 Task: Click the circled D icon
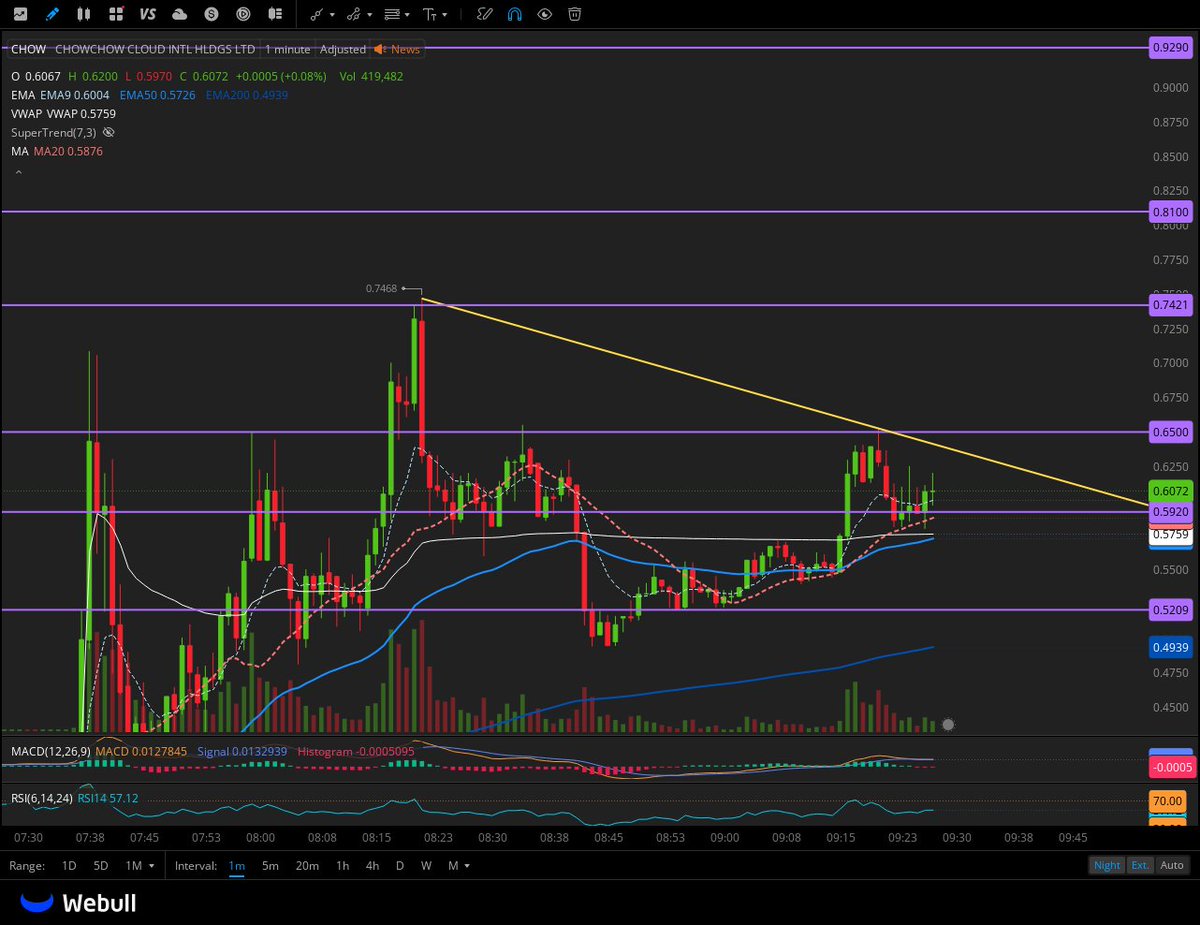coord(244,14)
